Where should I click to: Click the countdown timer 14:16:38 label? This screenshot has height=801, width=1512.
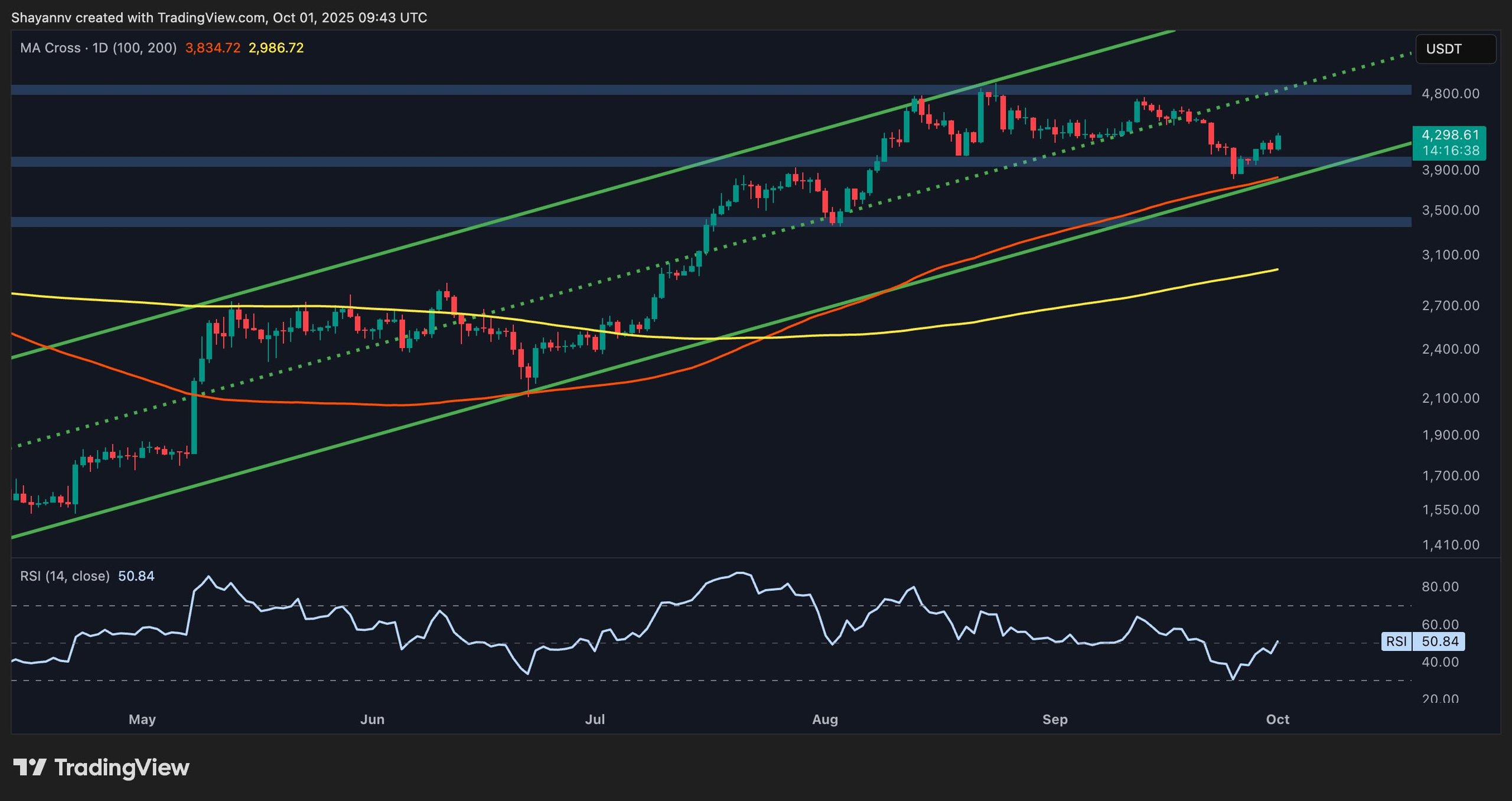(1450, 151)
